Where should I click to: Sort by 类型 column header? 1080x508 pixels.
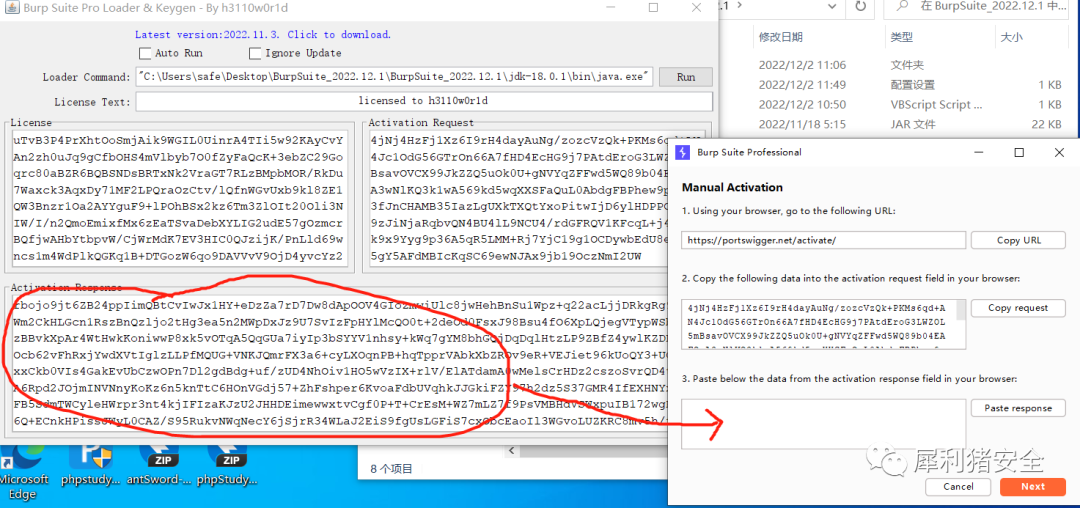[902, 37]
